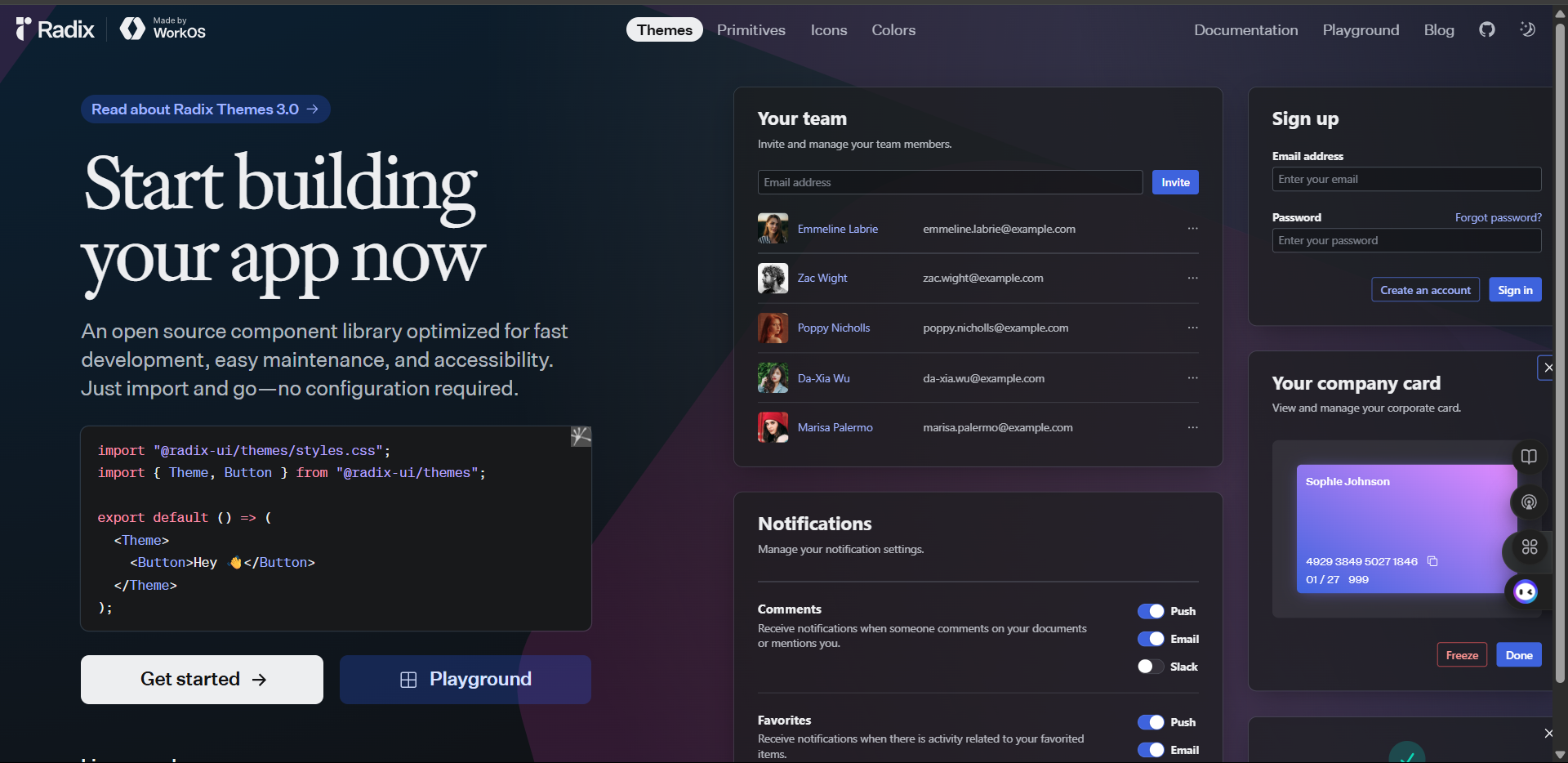Open the Colors section in the navbar
Screen dimensions: 1568x763
tap(893, 29)
